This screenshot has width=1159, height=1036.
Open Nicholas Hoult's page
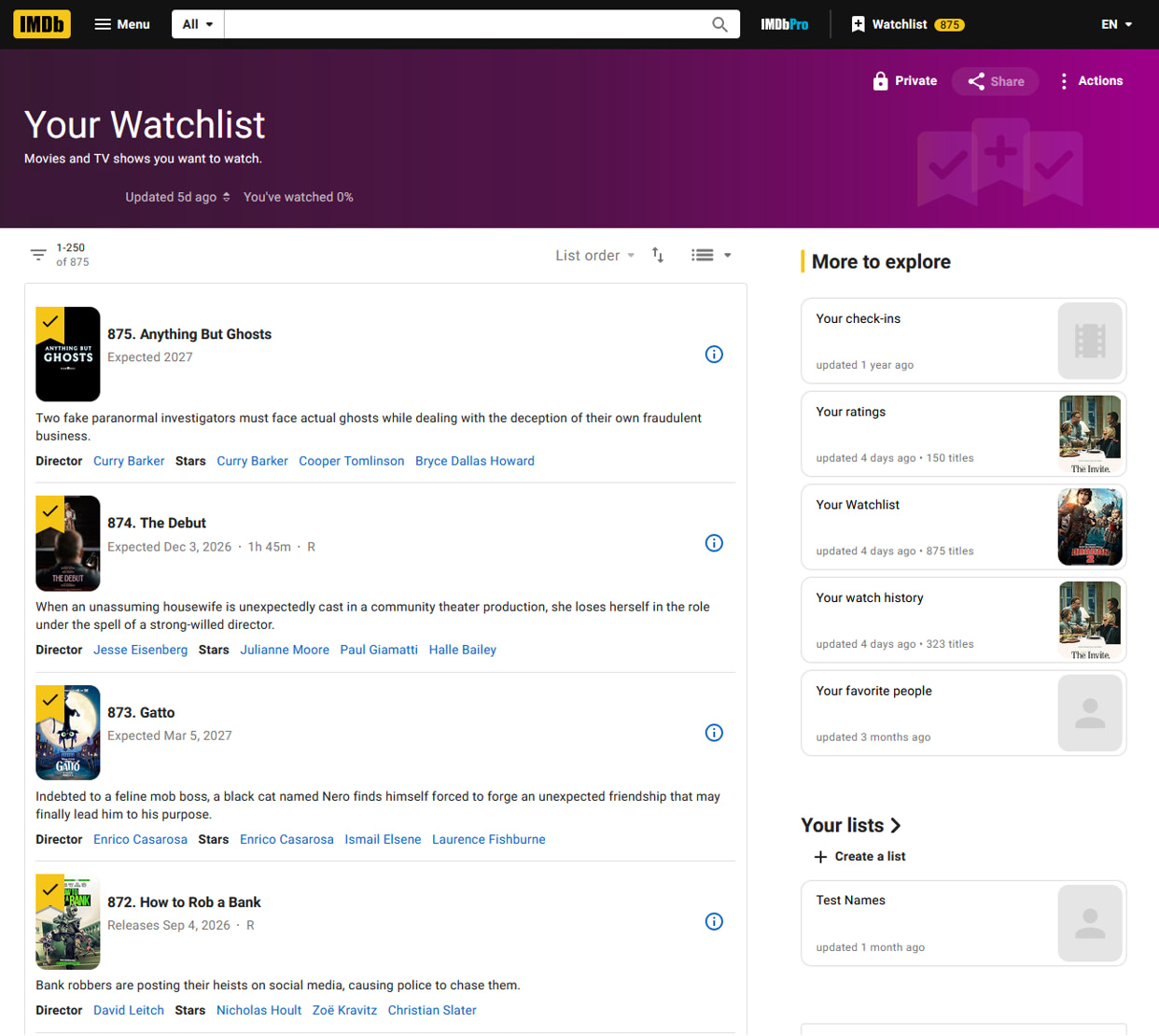pos(258,1010)
